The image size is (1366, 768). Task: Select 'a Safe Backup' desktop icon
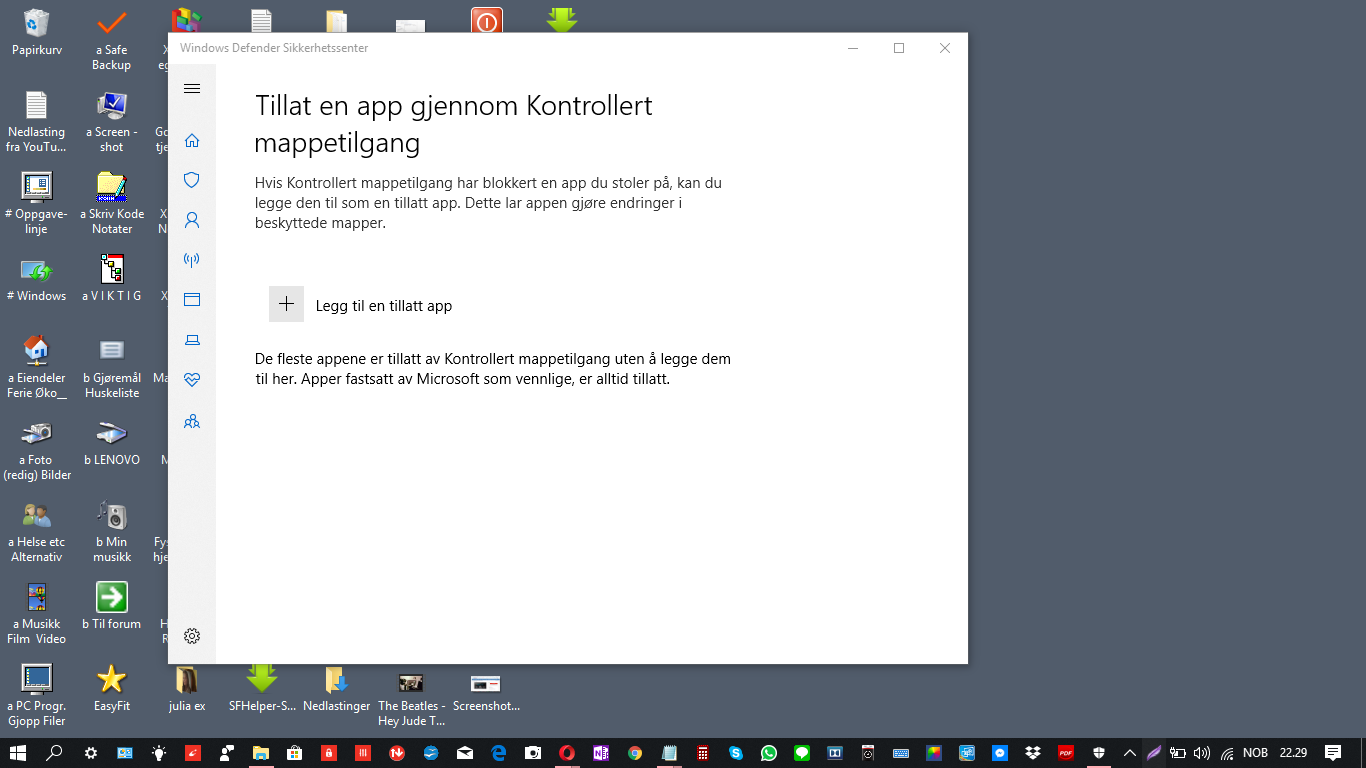tap(111, 40)
